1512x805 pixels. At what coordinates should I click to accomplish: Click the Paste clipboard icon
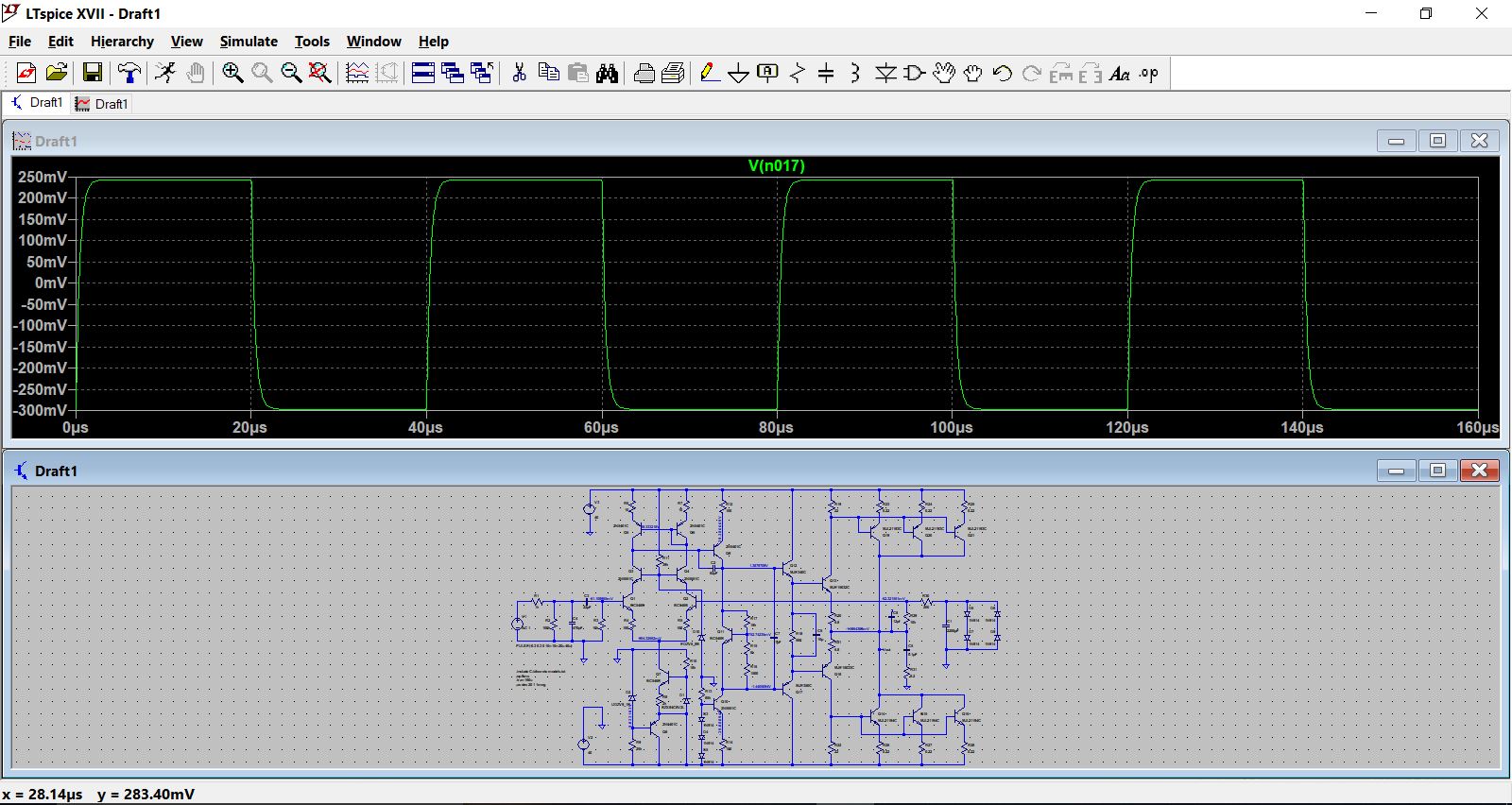578,73
